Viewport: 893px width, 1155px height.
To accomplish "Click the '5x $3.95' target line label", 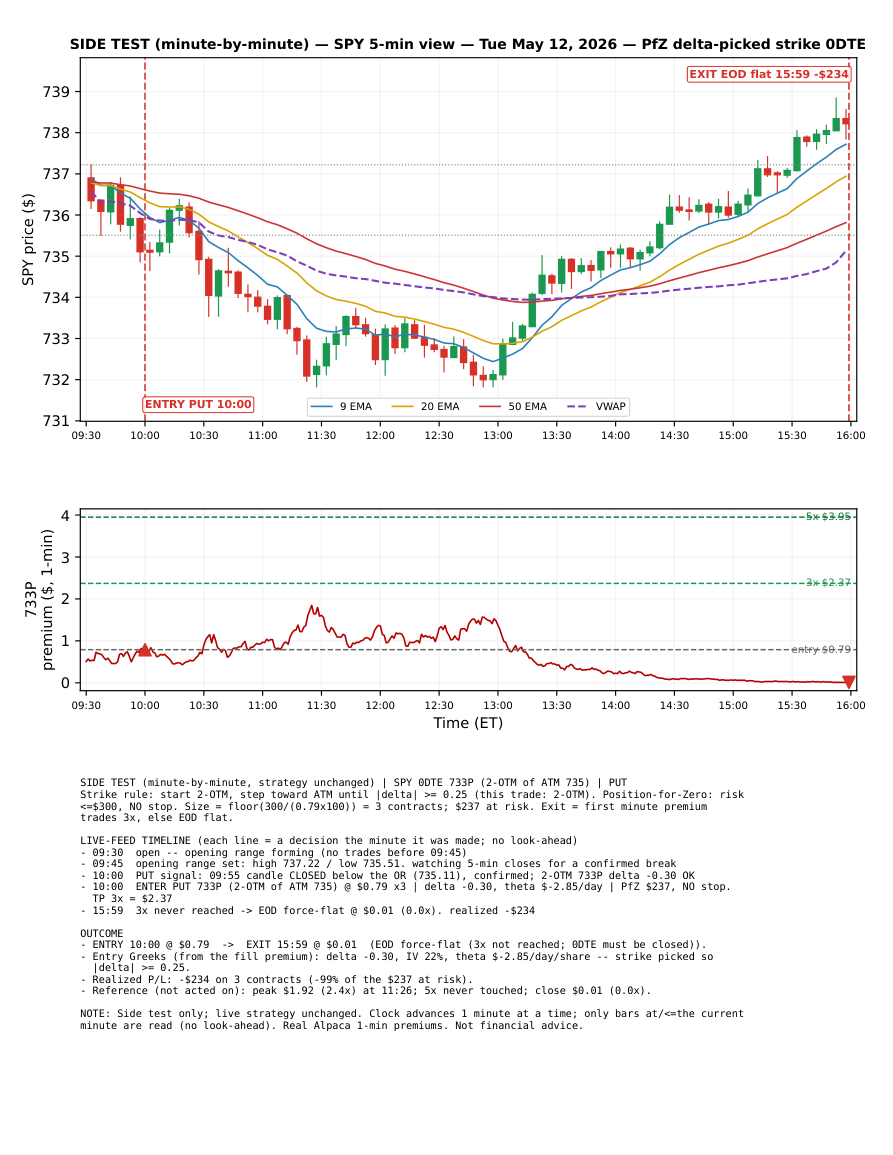I will pyautogui.click(x=828, y=516).
